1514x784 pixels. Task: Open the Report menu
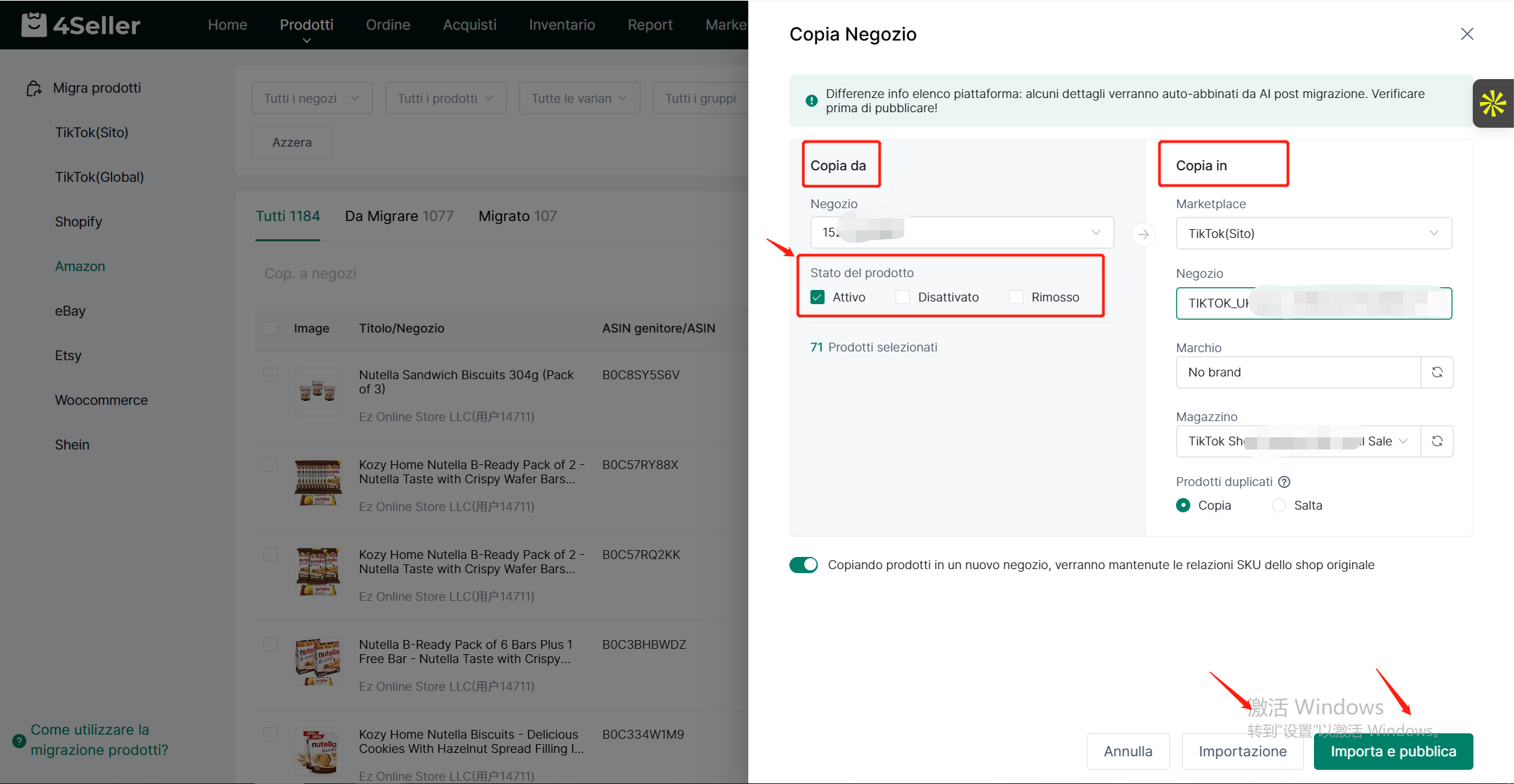[650, 25]
